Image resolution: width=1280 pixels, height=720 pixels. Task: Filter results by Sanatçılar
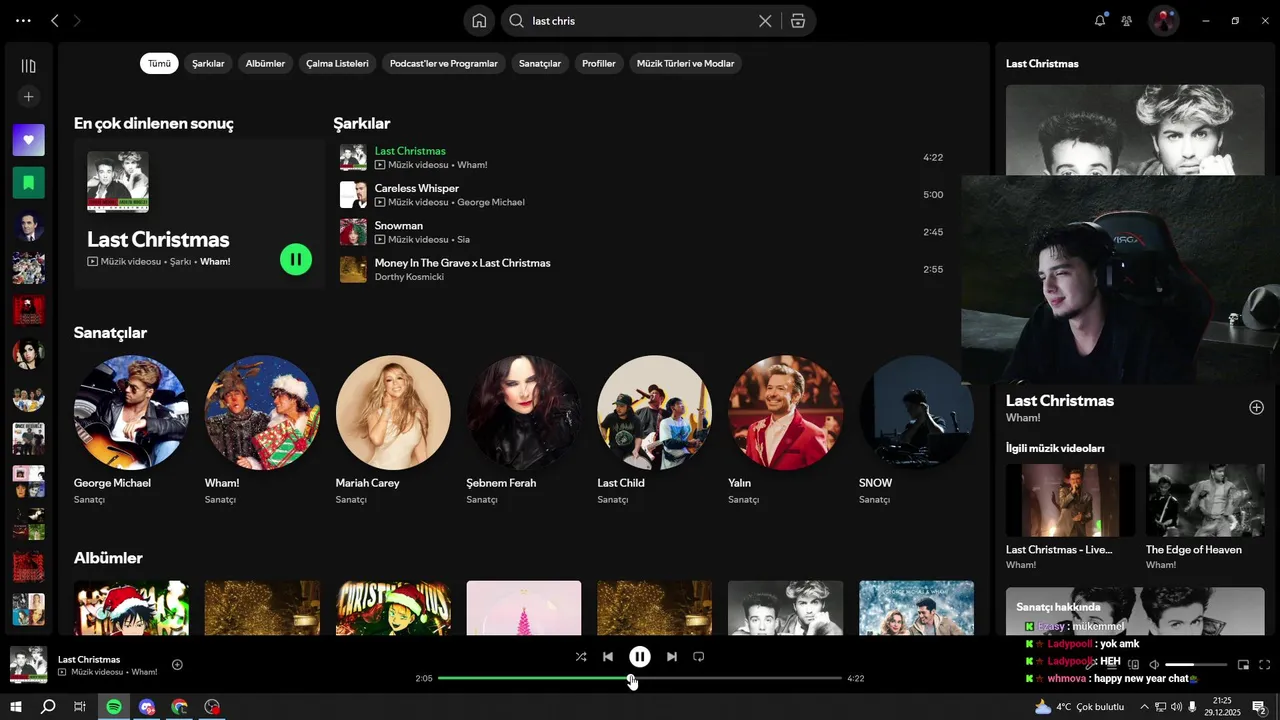coord(540,63)
